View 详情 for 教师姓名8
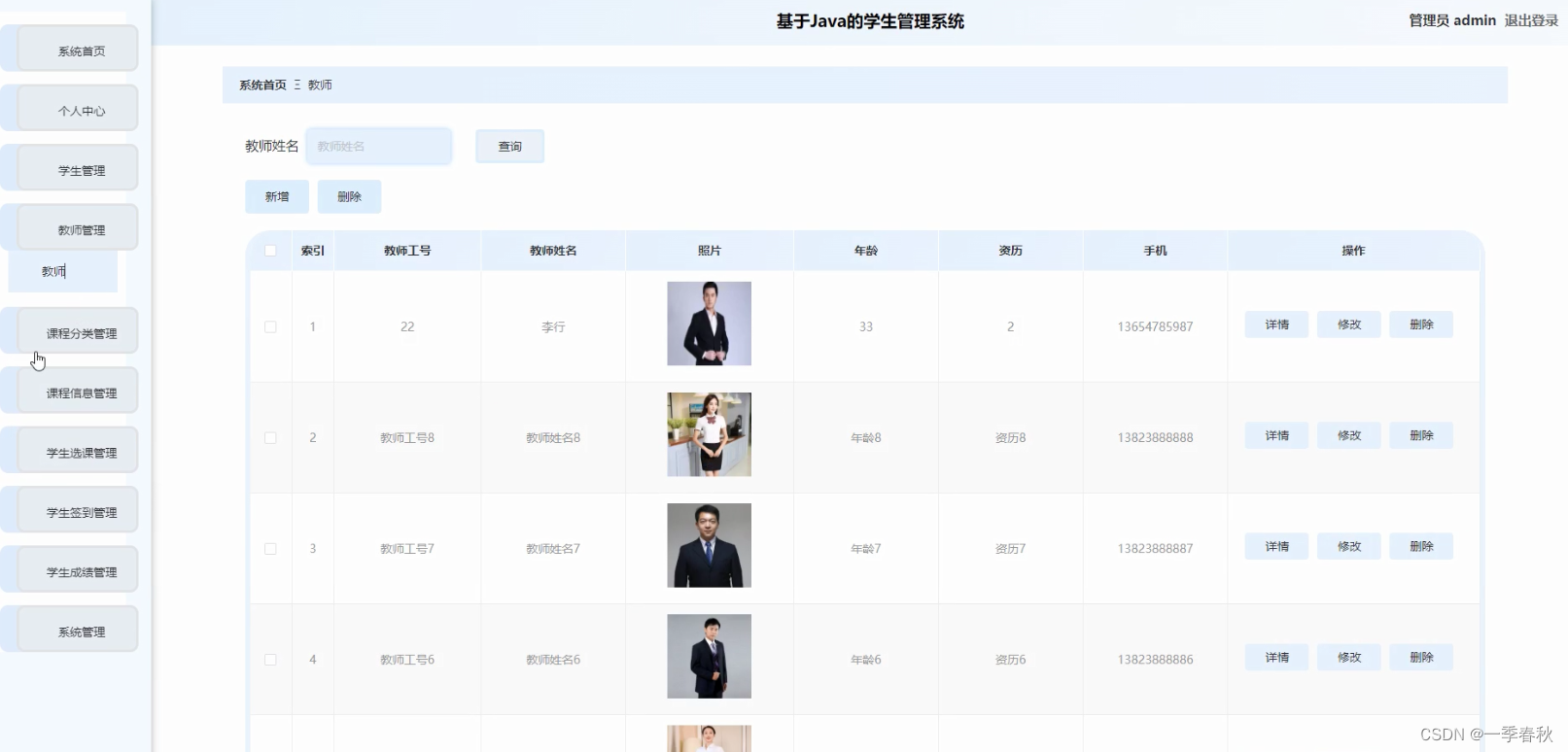 [x=1276, y=435]
